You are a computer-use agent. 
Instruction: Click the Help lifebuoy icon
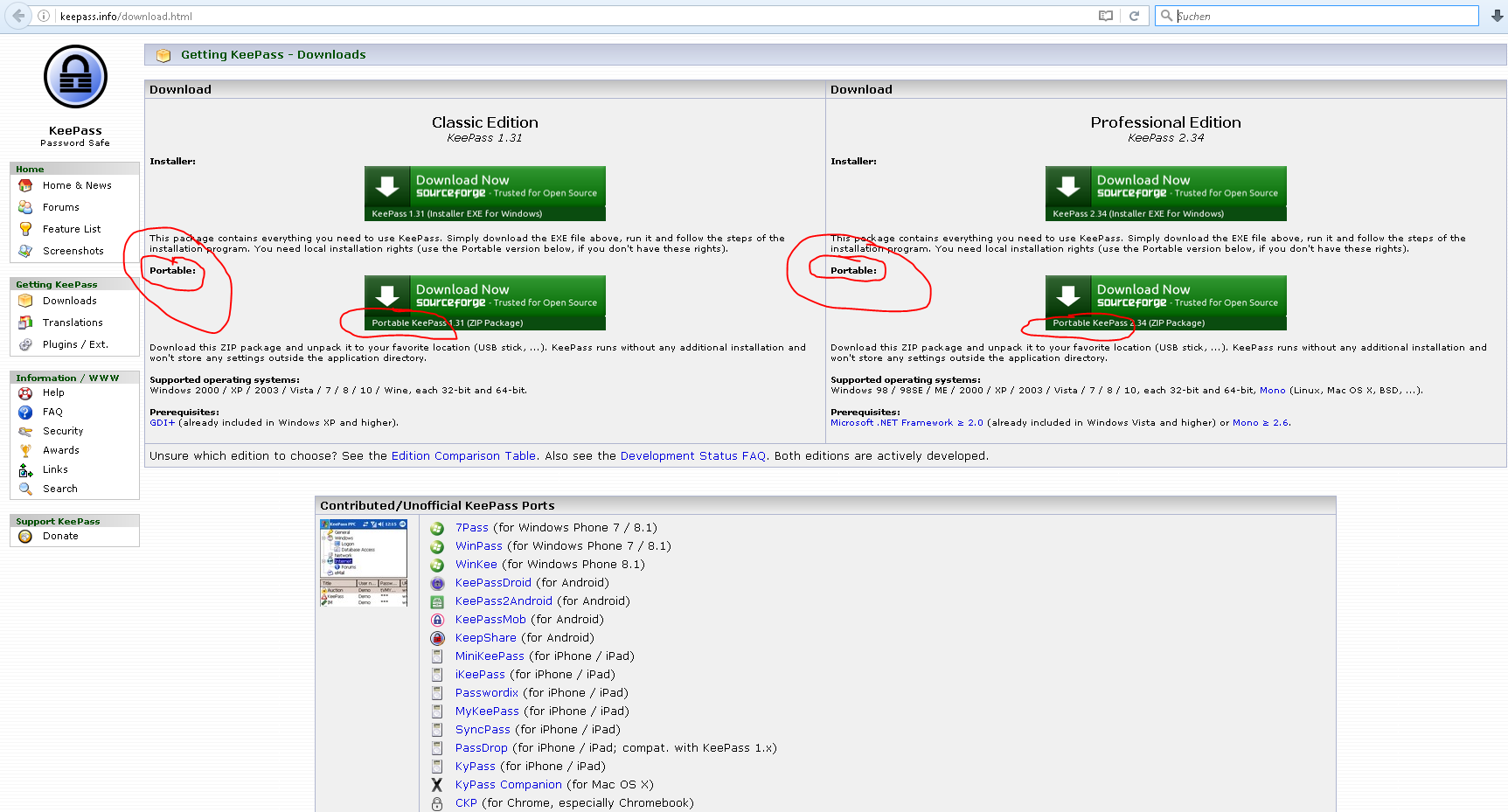[25, 393]
